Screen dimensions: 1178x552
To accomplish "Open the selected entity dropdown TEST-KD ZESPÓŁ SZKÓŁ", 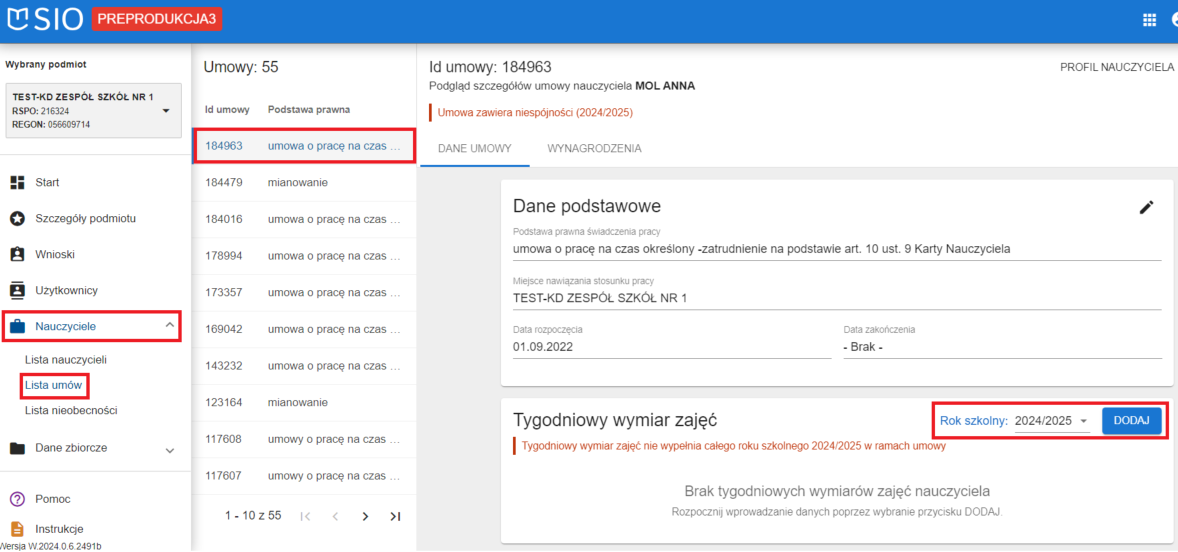I will pos(166,110).
